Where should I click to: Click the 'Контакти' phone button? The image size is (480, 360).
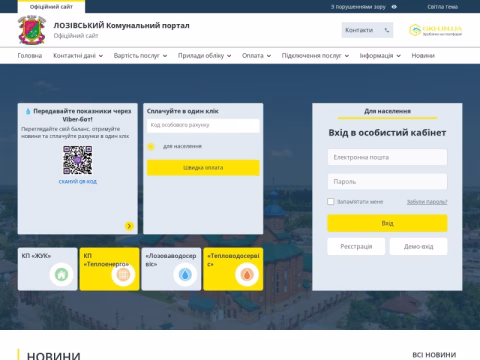pos(367,30)
